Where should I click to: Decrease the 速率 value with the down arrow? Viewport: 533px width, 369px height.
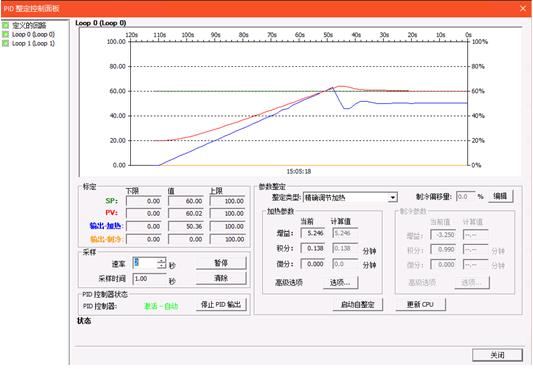(x=162, y=266)
